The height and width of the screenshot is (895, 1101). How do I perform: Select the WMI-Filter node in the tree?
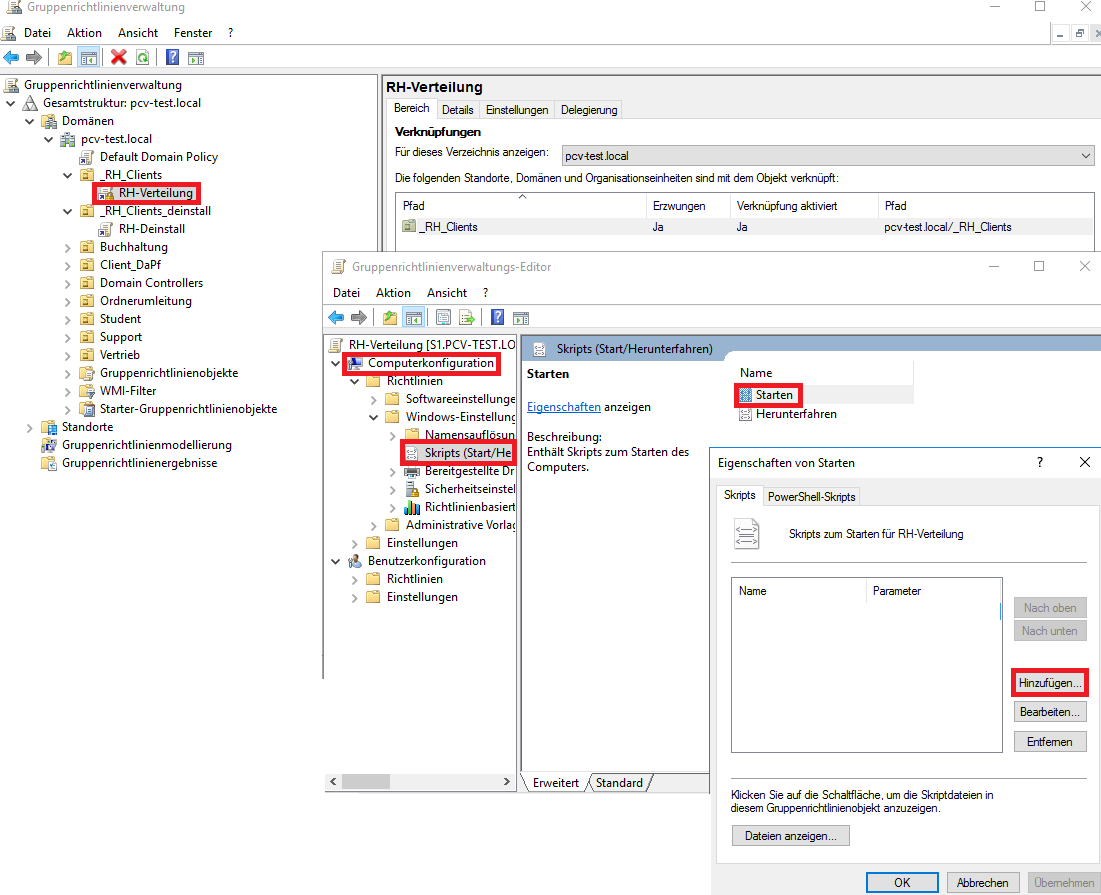click(x=128, y=391)
